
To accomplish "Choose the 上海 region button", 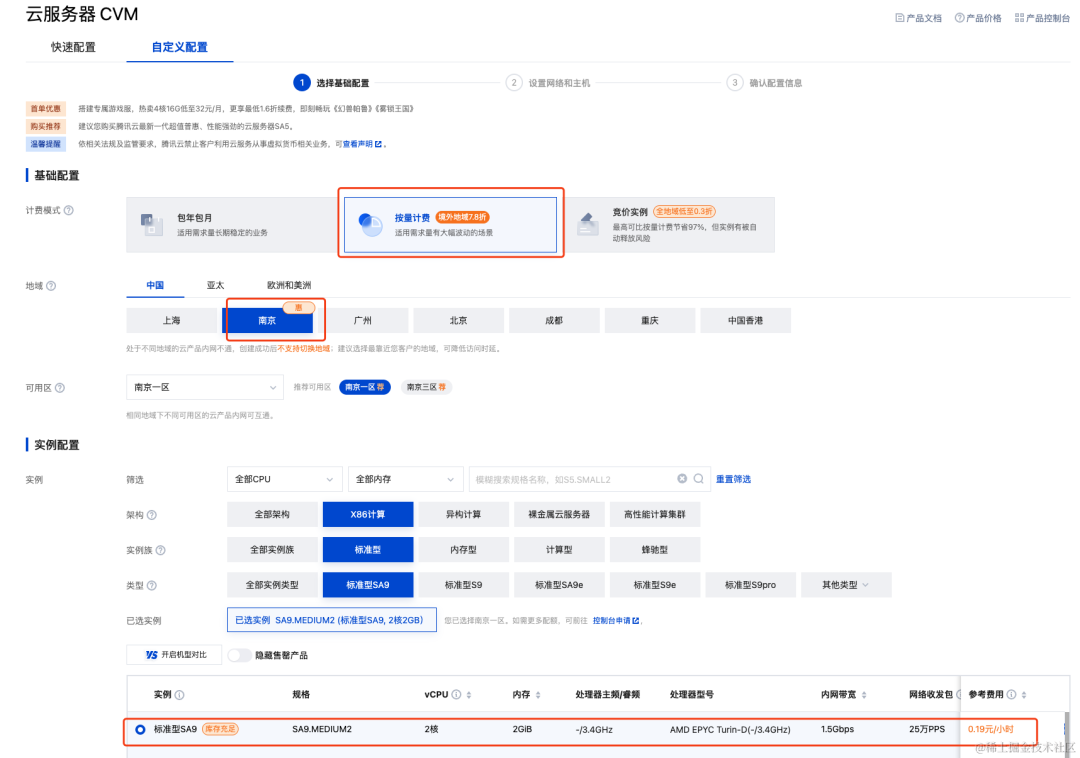I will (x=172, y=320).
